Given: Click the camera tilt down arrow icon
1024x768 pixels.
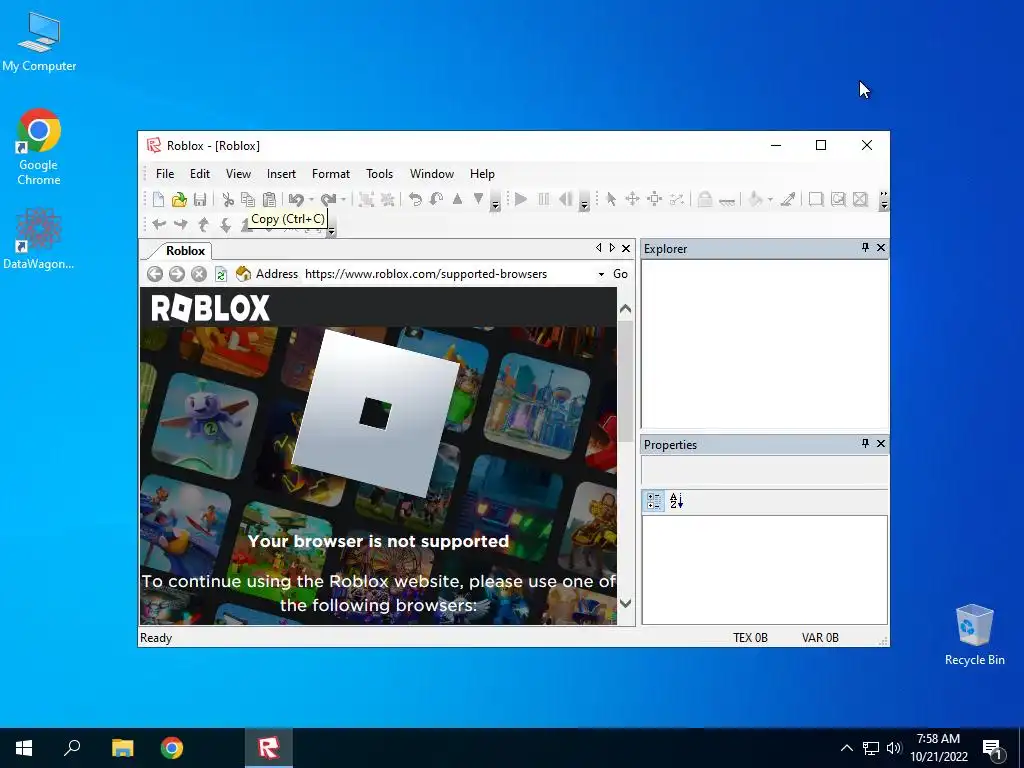Looking at the screenshot, I should (x=225, y=225).
